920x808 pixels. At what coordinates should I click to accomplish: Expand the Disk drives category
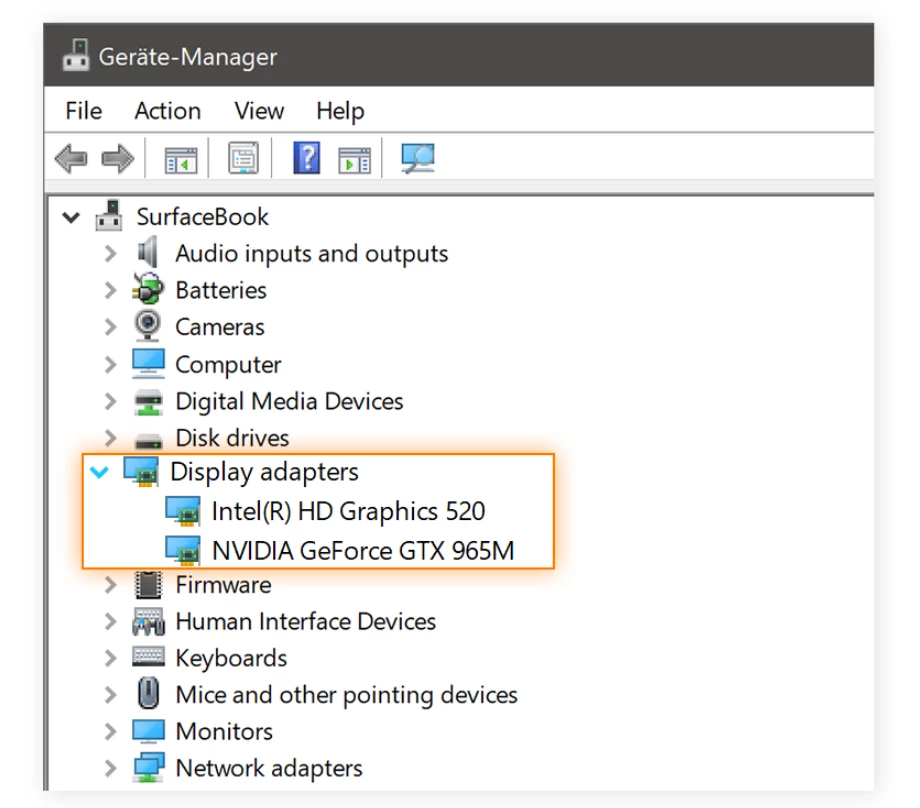coord(110,438)
